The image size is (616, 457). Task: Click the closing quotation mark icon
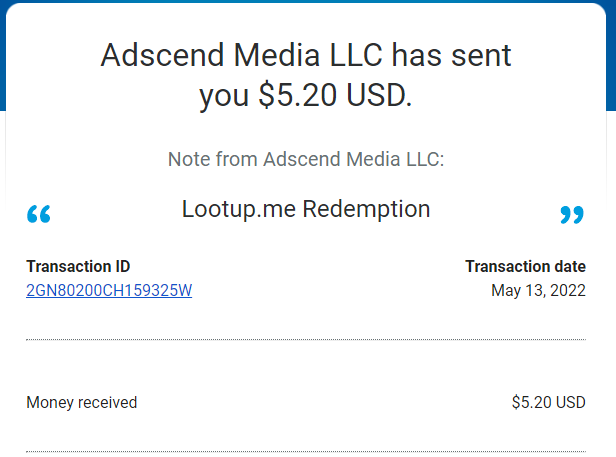click(x=571, y=214)
